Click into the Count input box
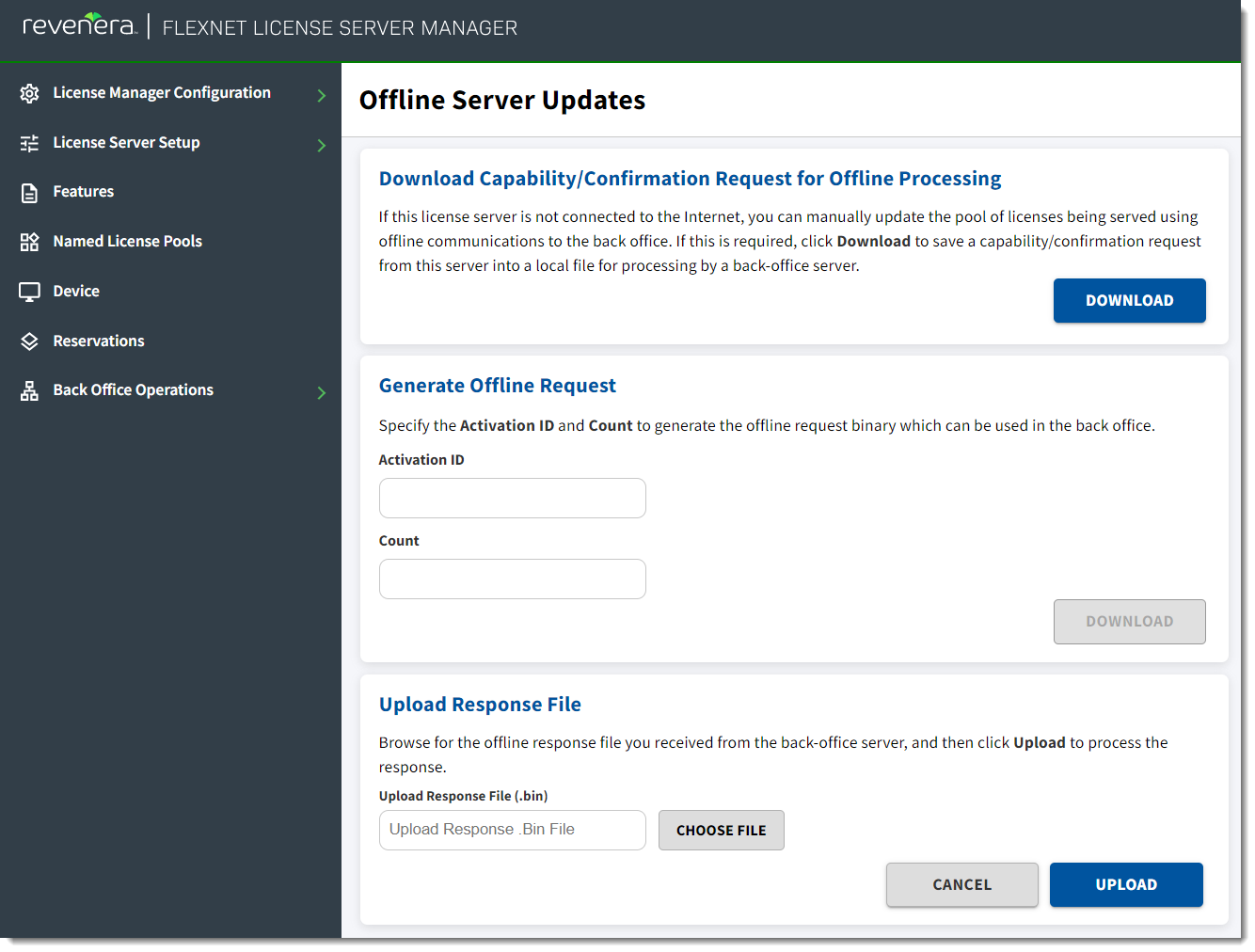Screen dimensions: 1255x952 pyautogui.click(x=512, y=579)
